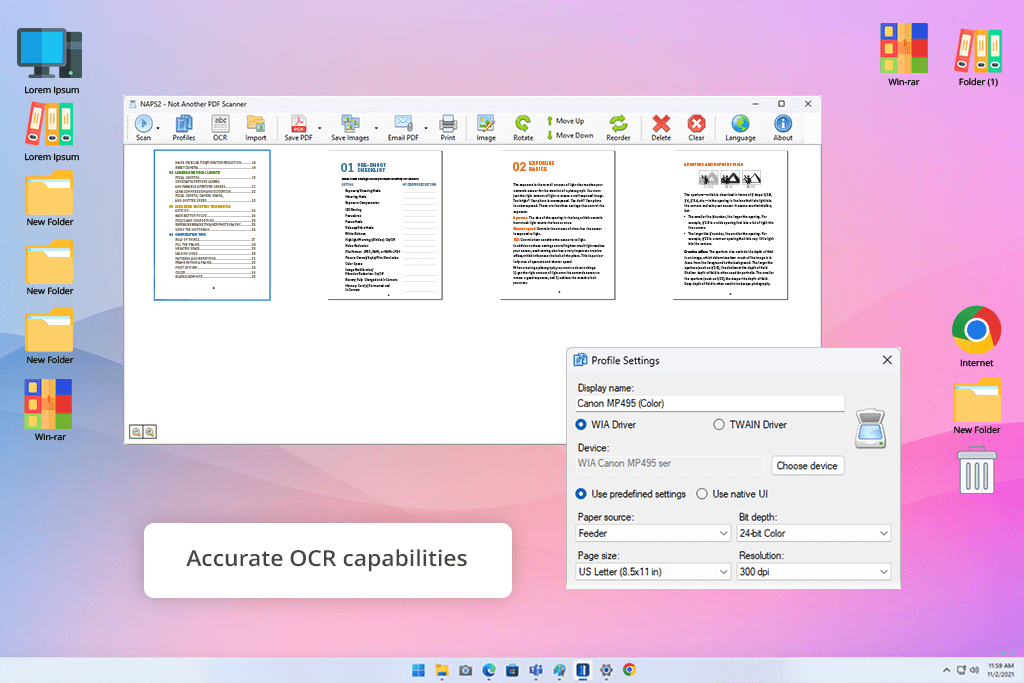Import a file using Import
This screenshot has height=683, width=1024.
pyautogui.click(x=255, y=127)
